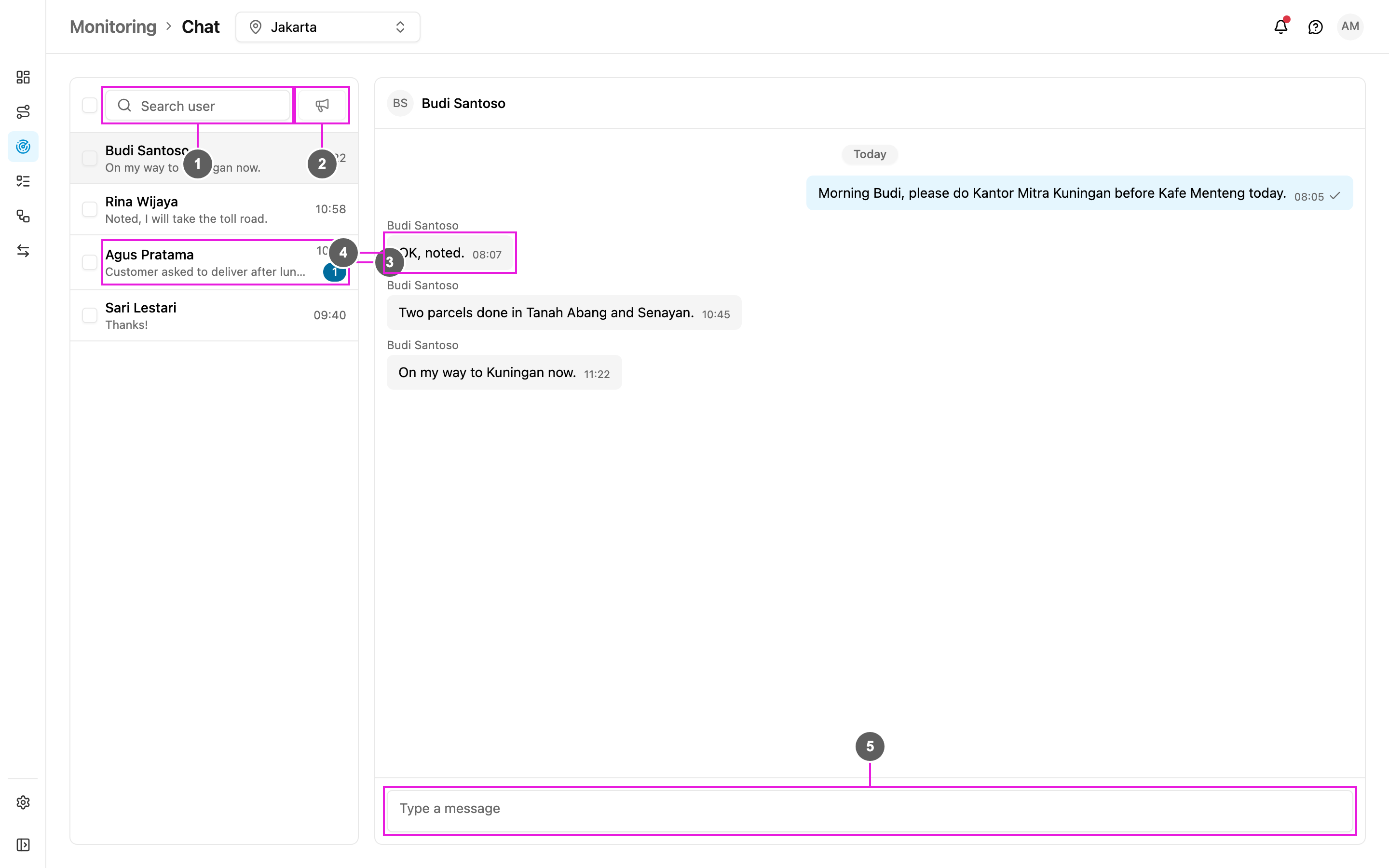Click the search magnifier icon

(x=124, y=106)
